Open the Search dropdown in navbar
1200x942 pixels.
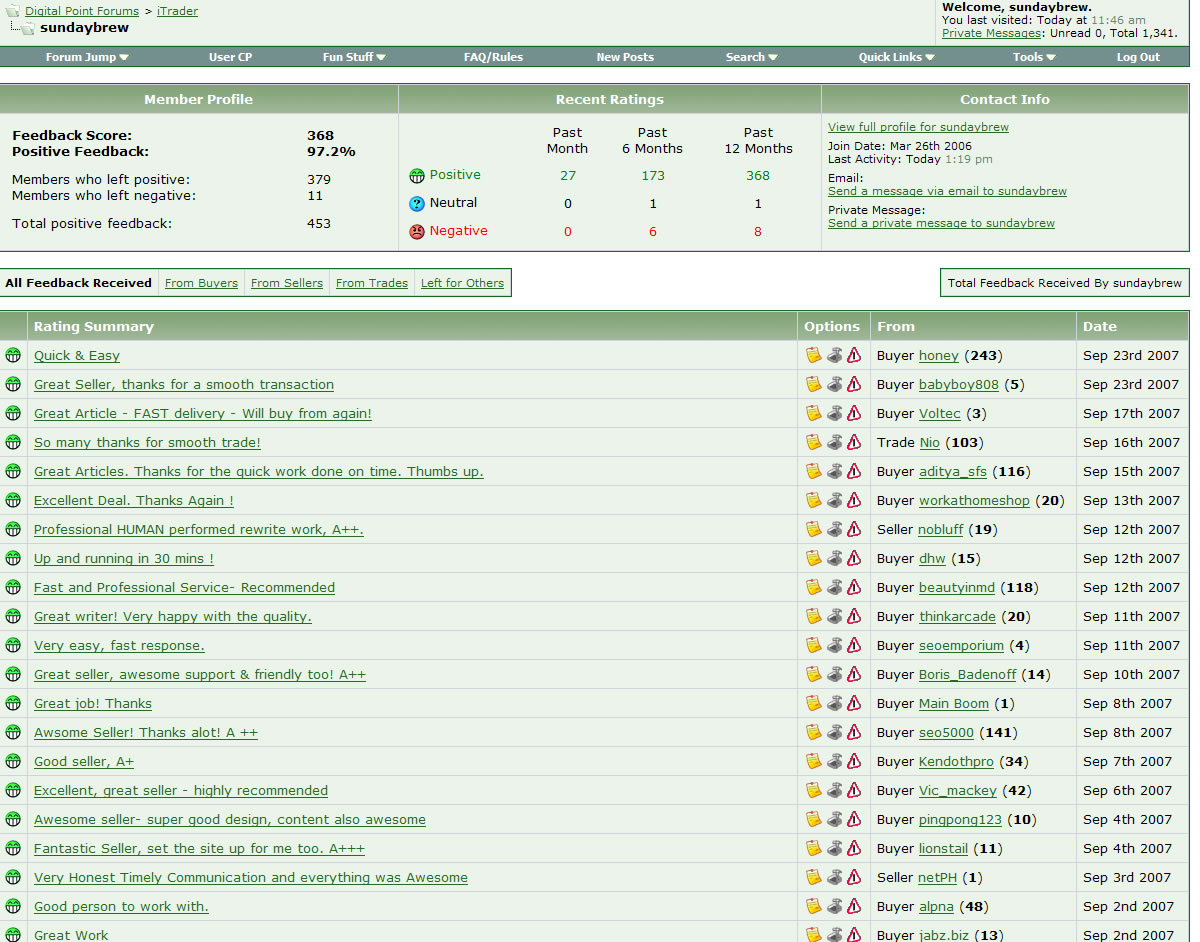point(751,57)
